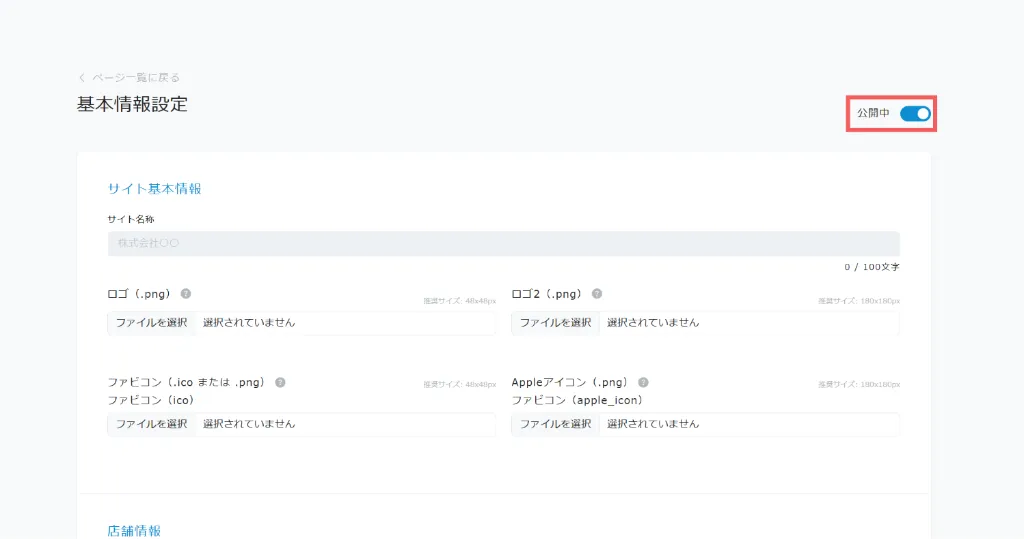This screenshot has height=539, width=1024.
Task: Click the サイト名称 text input field
Action: pos(503,243)
